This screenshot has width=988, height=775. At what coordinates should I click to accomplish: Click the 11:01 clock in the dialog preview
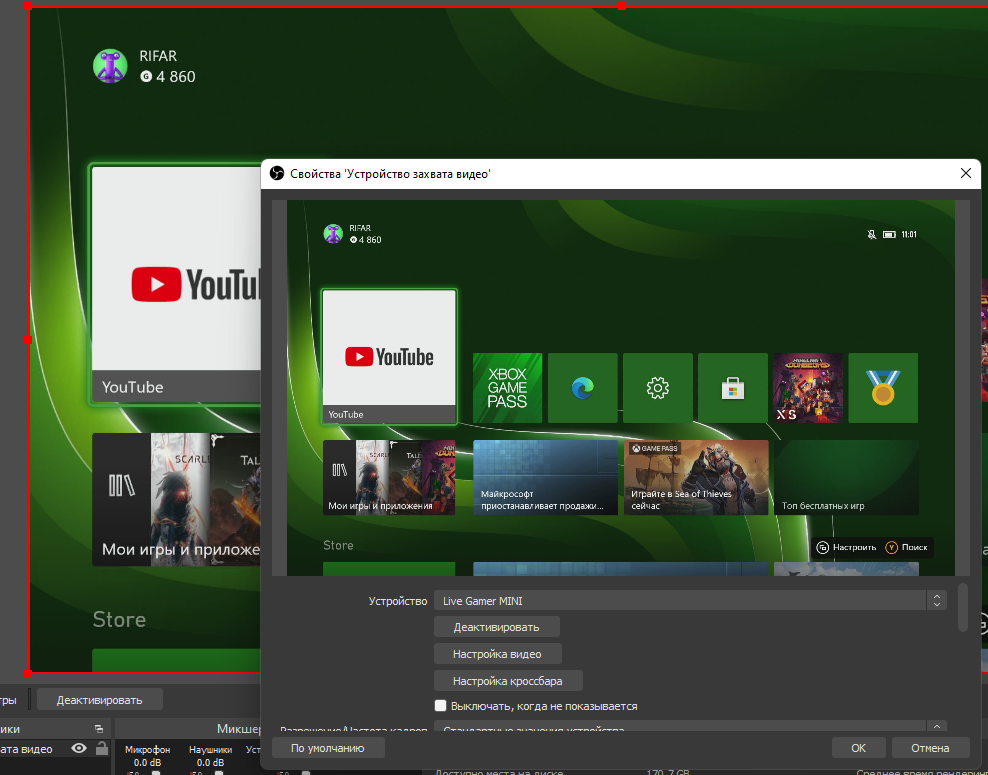[x=909, y=234]
